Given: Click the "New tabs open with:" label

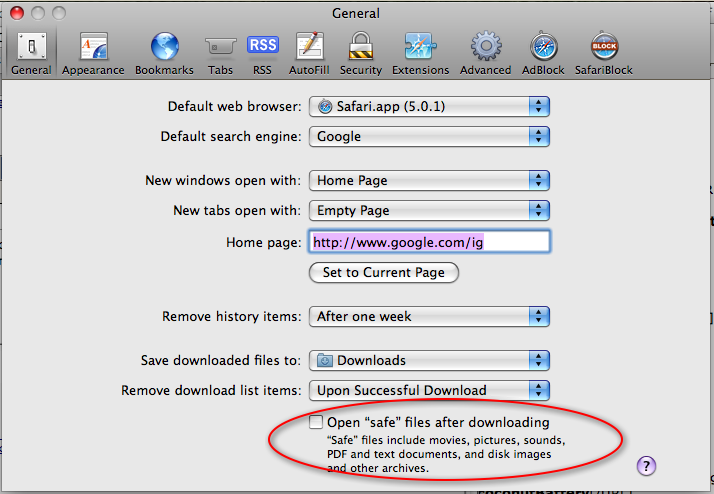Looking at the screenshot, I should (x=237, y=211).
